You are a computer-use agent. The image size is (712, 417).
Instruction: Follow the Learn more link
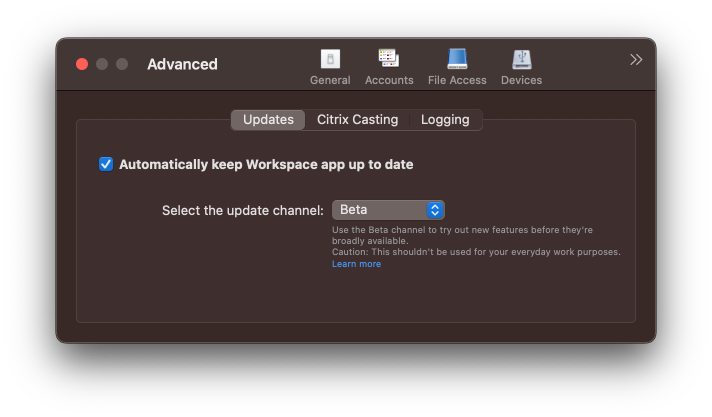(356, 264)
